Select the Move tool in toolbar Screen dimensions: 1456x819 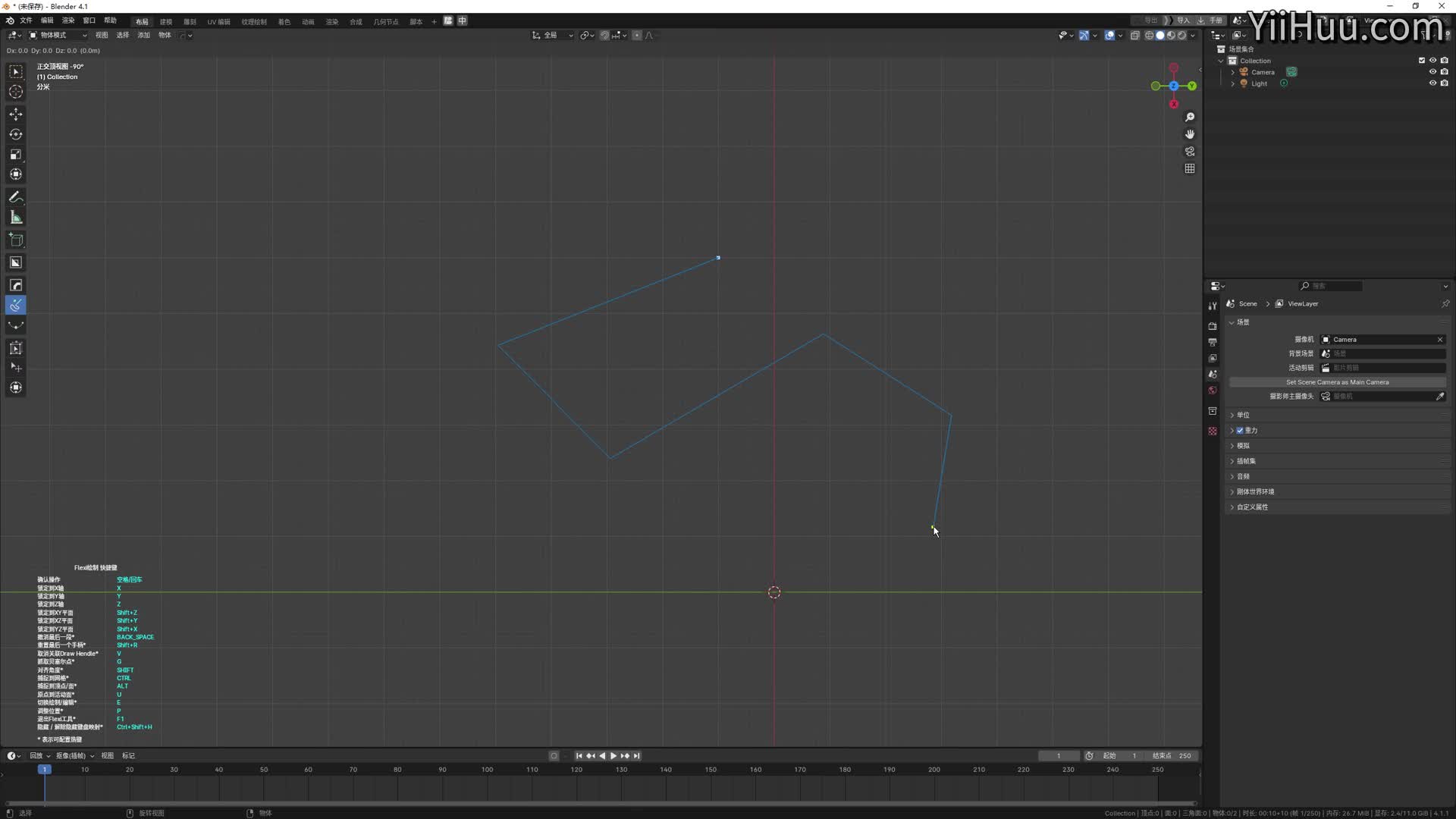pos(16,114)
